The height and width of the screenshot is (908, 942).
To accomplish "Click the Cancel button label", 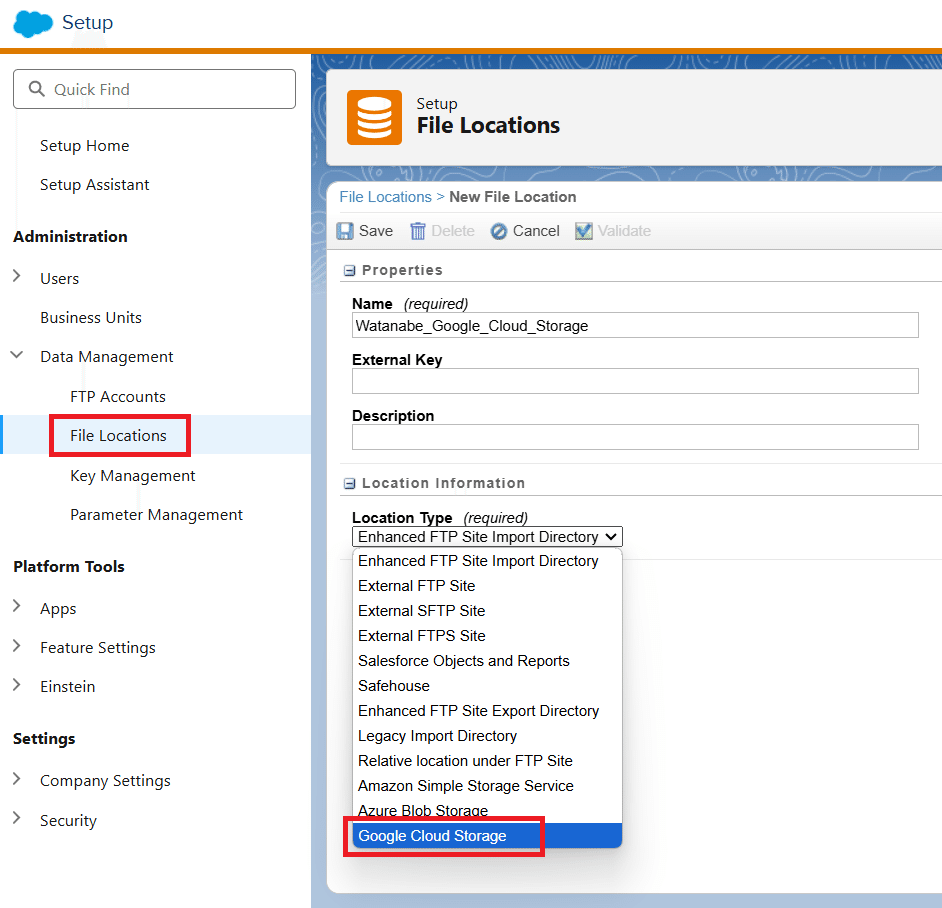I will coord(536,231).
